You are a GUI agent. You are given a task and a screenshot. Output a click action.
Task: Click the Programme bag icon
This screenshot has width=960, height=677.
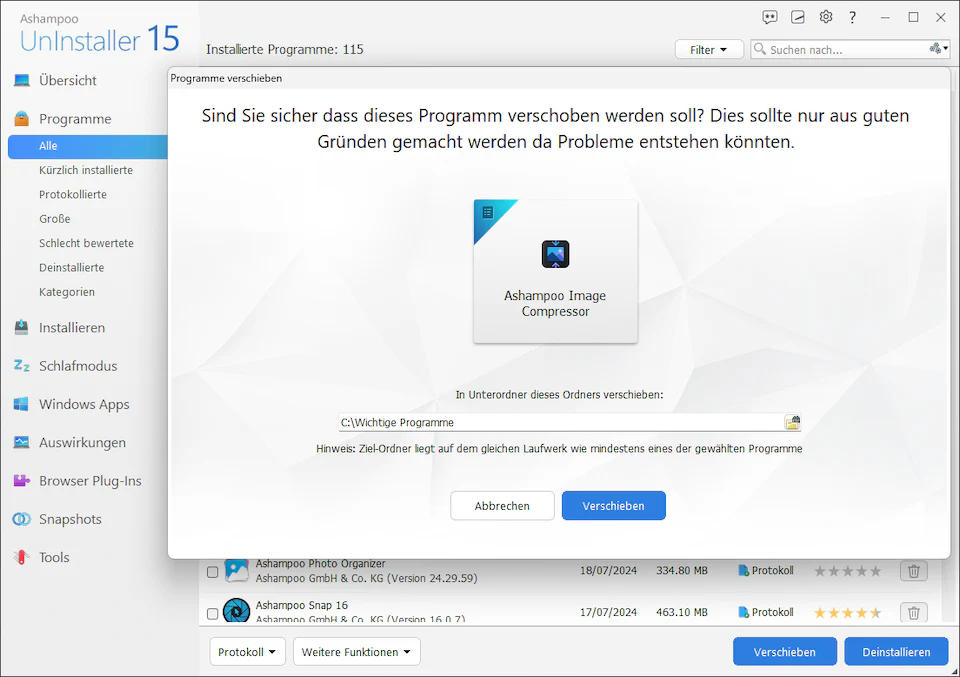click(22, 118)
